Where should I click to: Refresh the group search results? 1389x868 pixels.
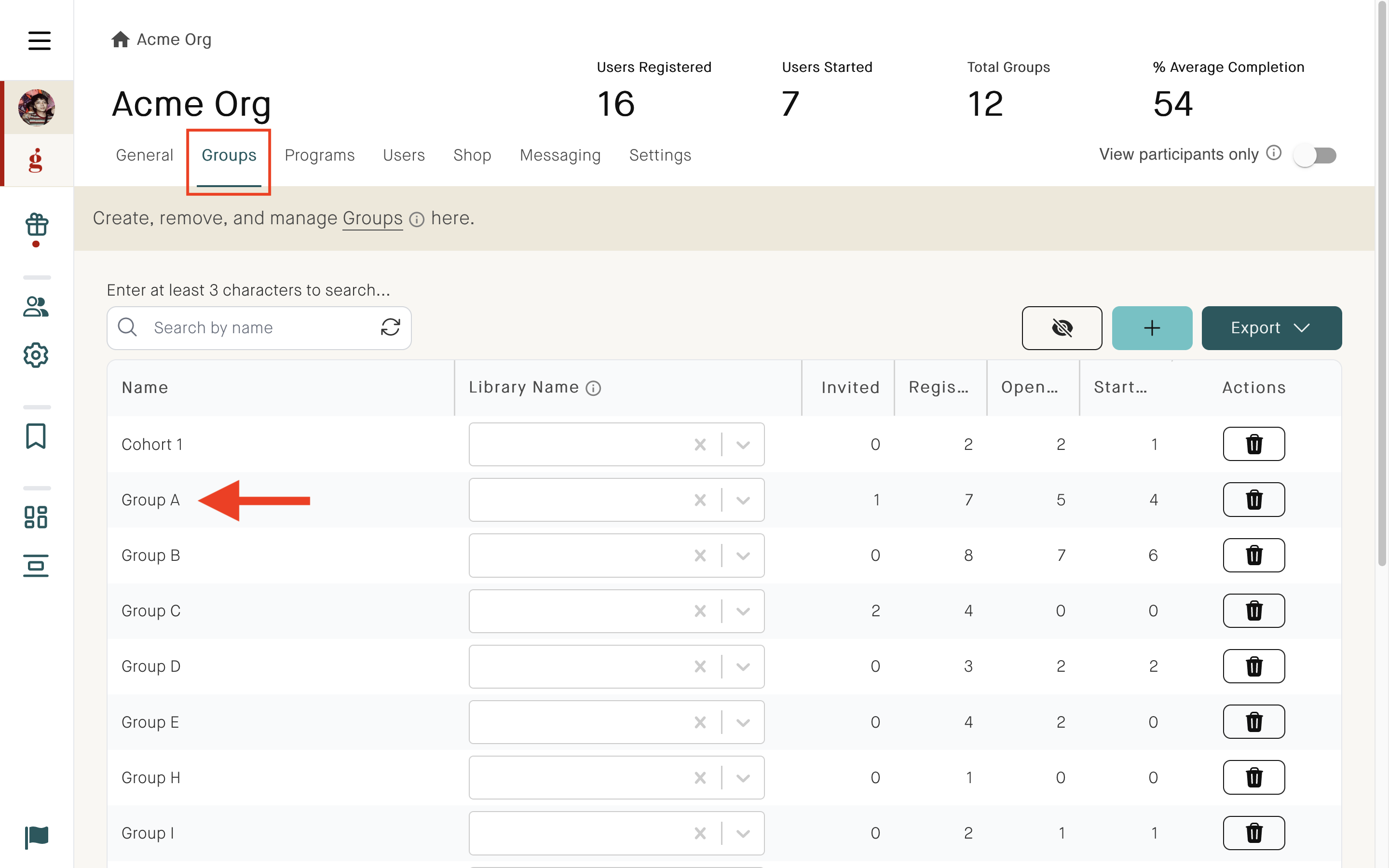pyautogui.click(x=390, y=327)
